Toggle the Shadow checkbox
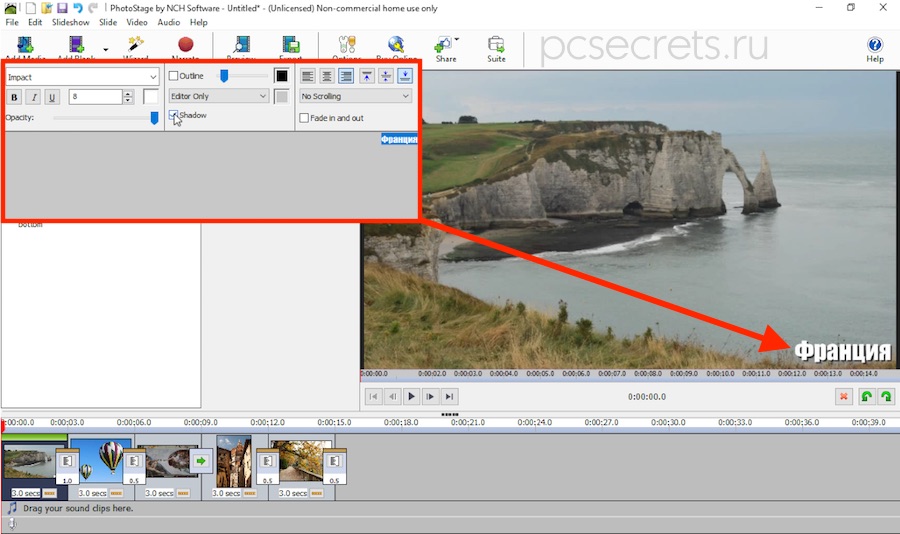900x534 pixels. (x=173, y=115)
